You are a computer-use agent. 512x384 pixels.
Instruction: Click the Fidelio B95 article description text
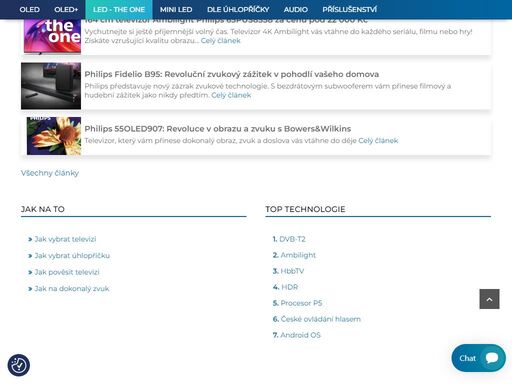(x=268, y=91)
